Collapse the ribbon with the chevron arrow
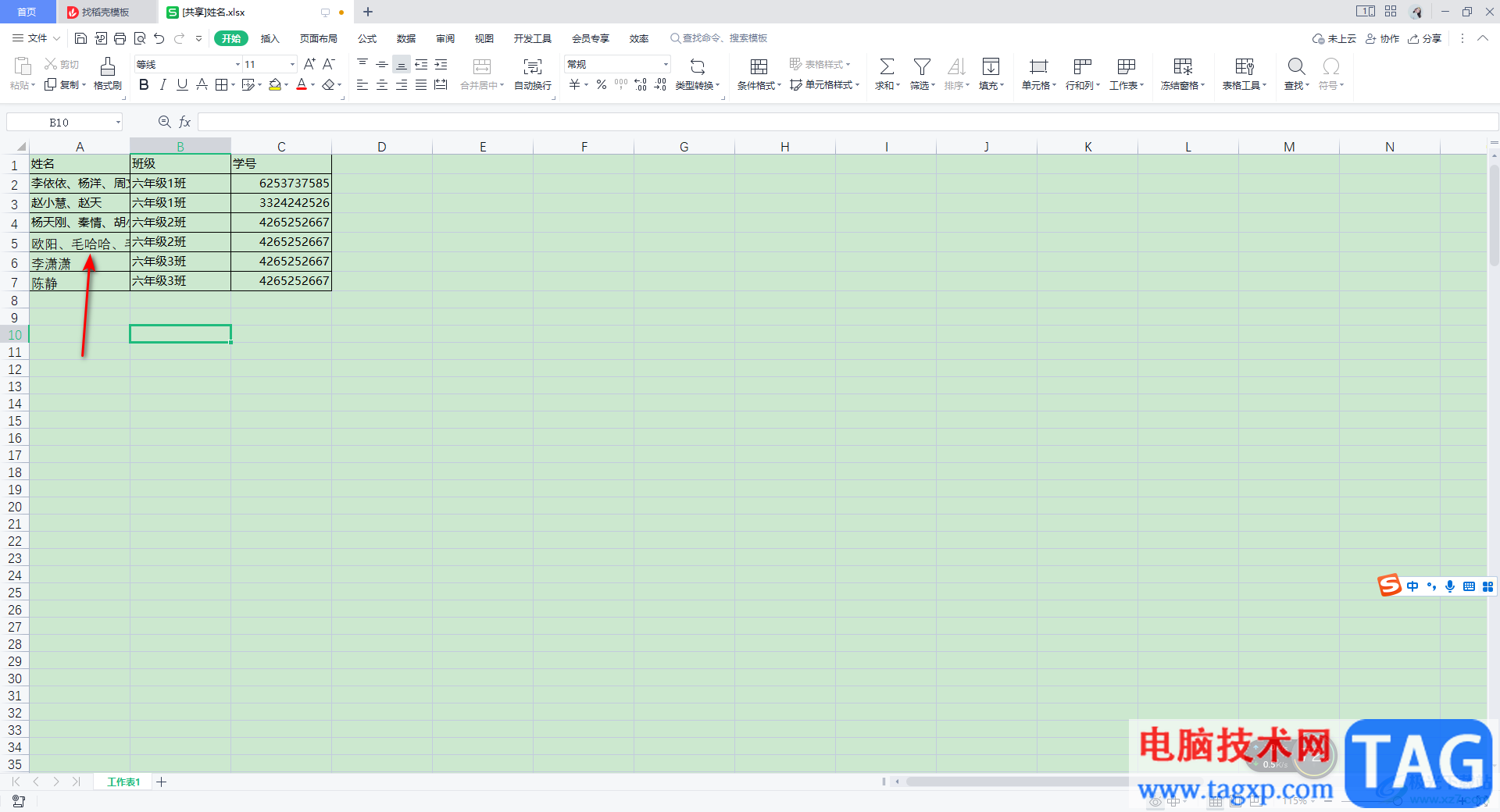Viewport: 1500px width, 812px height. click(1482, 38)
